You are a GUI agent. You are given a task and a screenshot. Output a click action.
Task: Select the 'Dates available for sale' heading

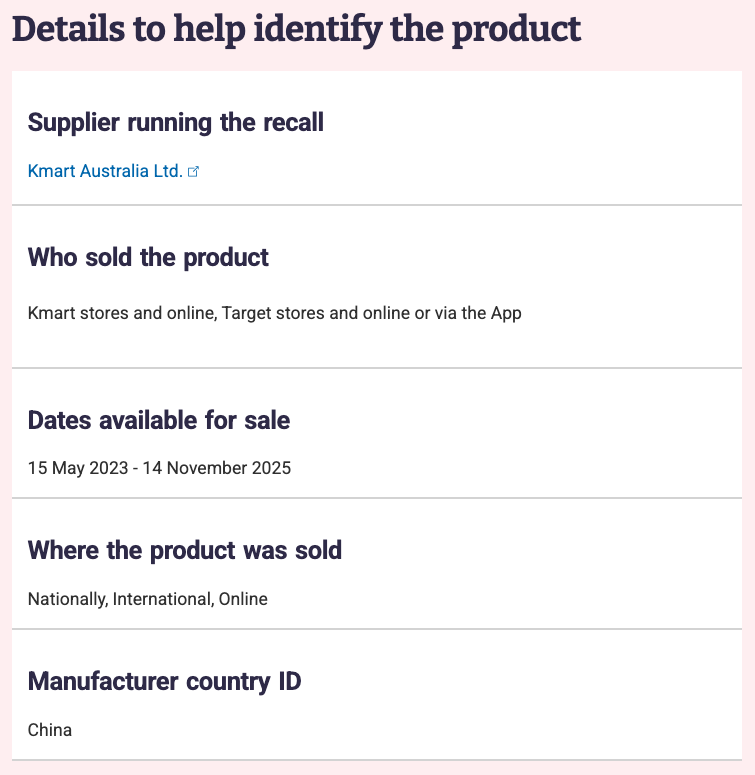159,420
